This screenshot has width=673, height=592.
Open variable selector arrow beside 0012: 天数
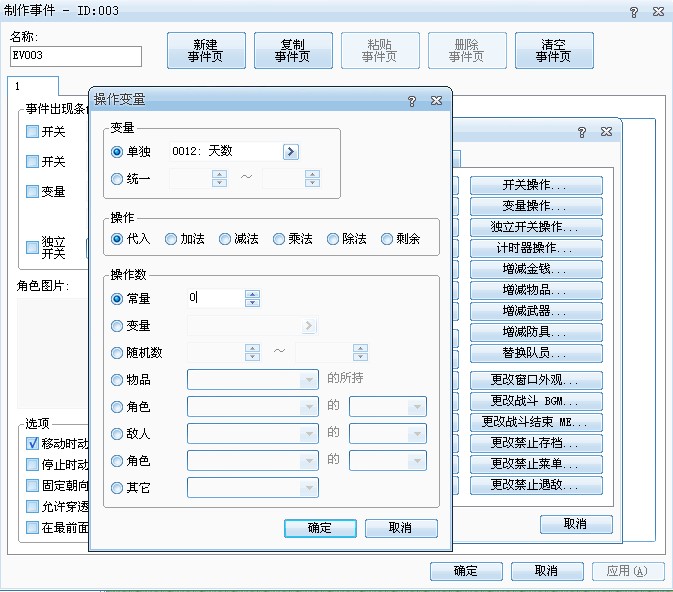291,152
